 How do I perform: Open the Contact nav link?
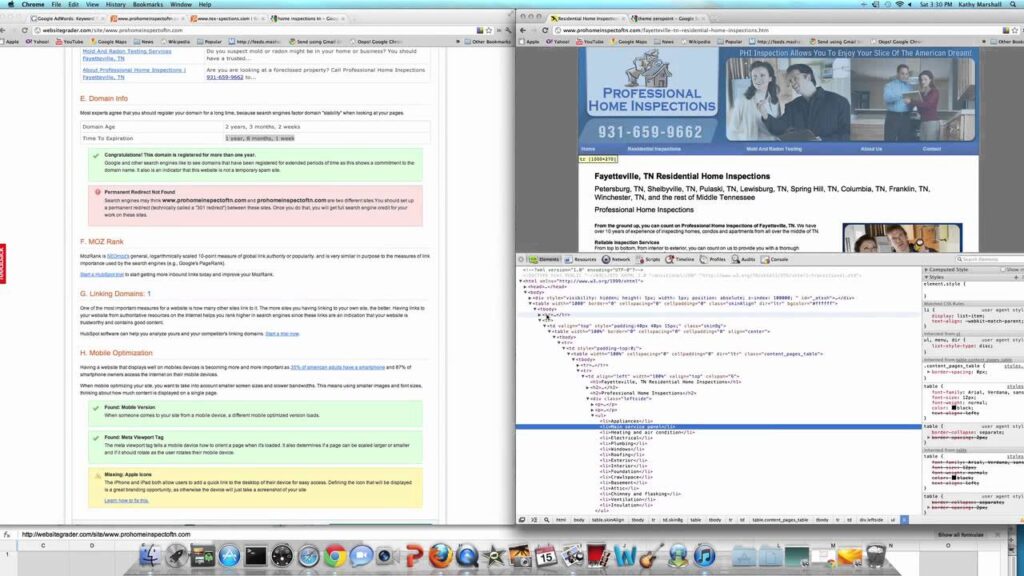coord(932,149)
